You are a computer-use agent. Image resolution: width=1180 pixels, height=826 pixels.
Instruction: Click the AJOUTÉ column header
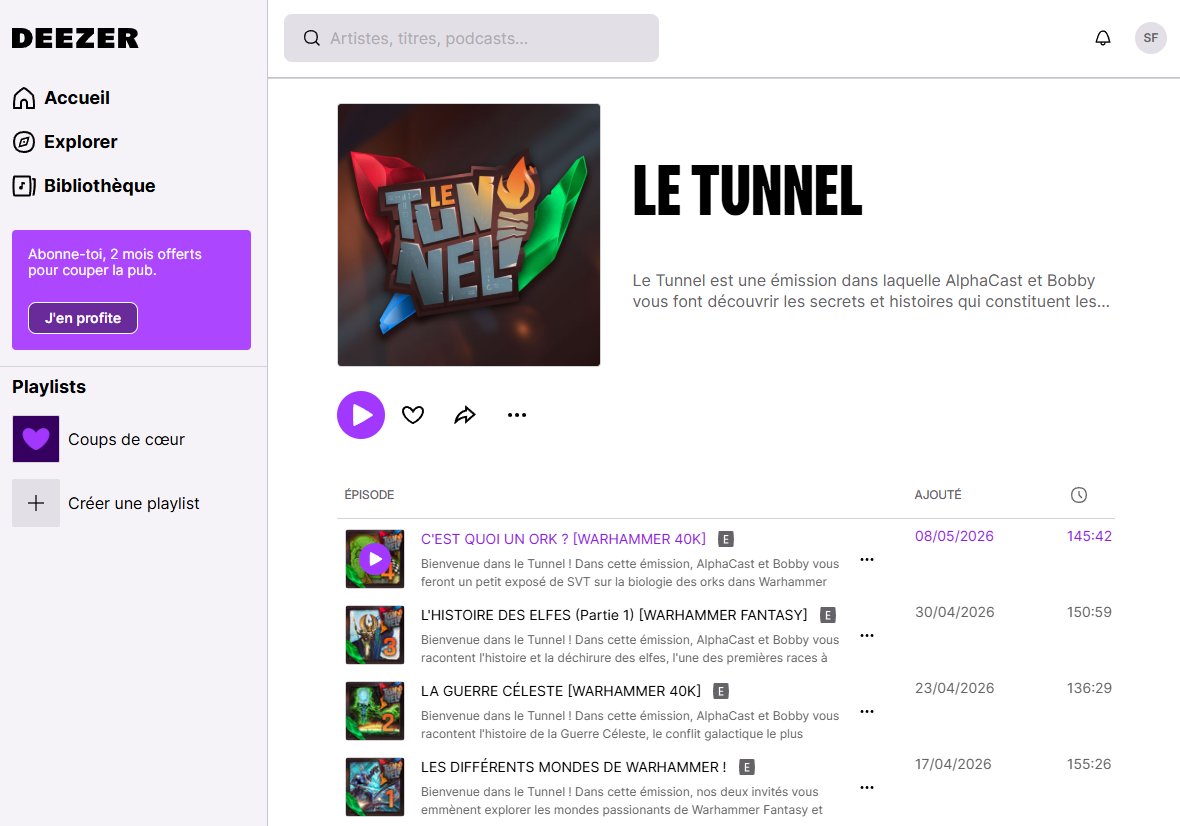click(x=938, y=495)
